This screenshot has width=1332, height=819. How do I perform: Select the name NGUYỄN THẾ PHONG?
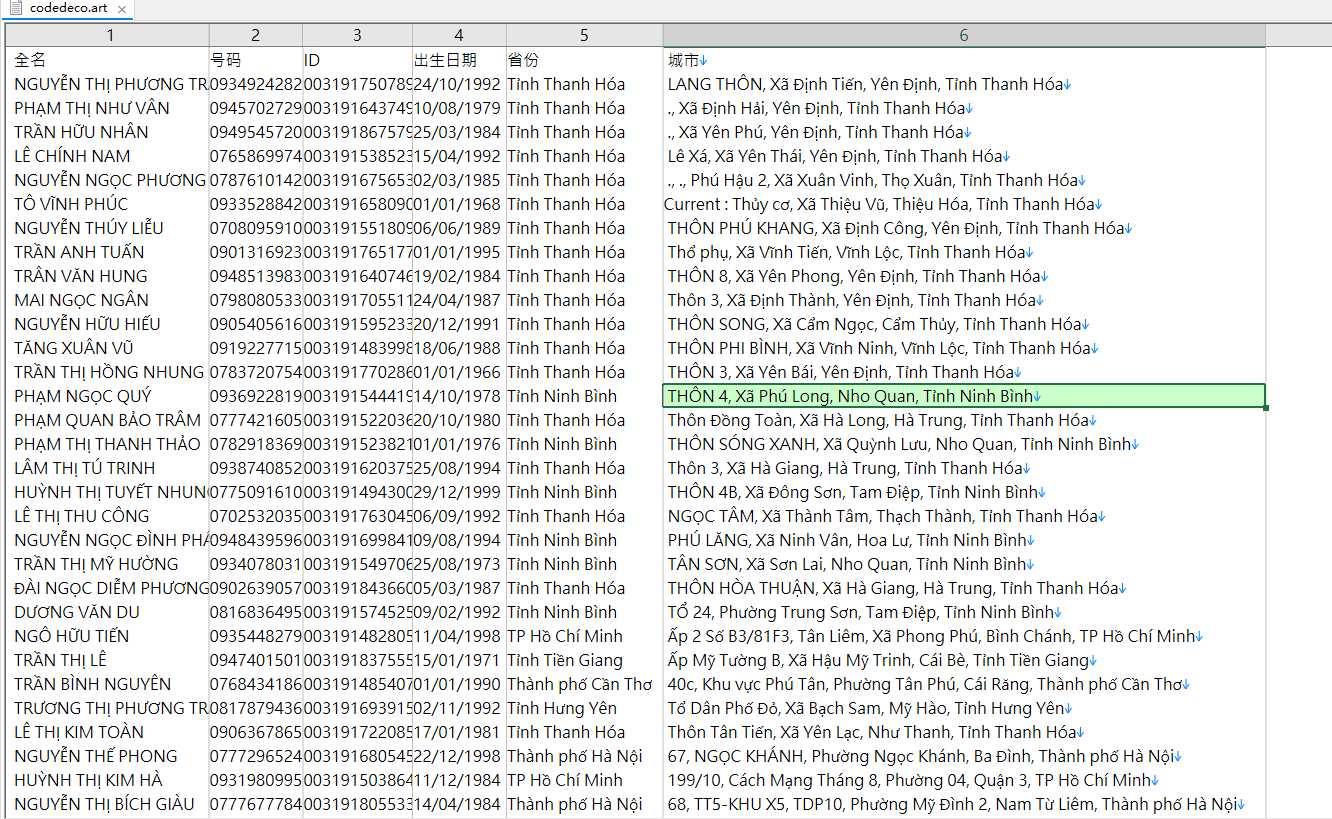[96, 756]
